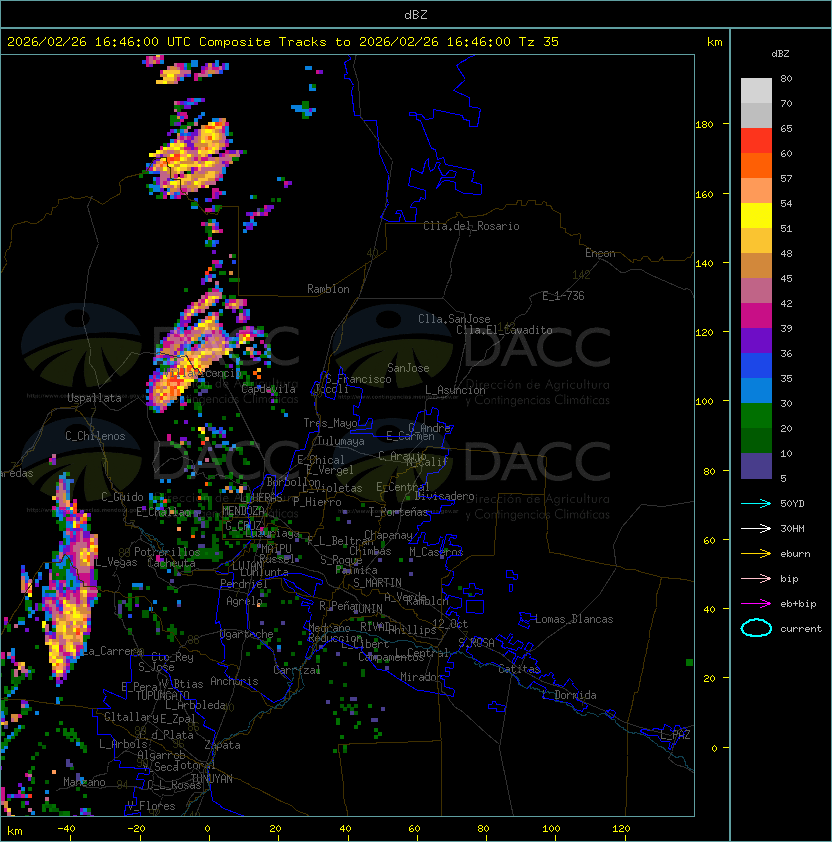Click the '-40' tick on horizontal km axis
832x842 pixels.
coord(66,829)
